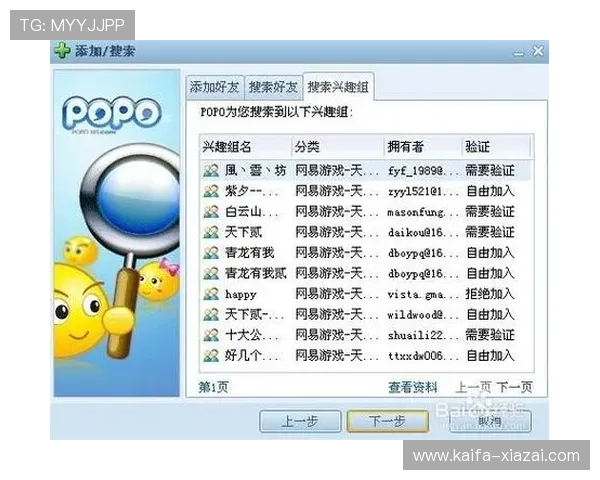Viewport: 600px width, 480px height.
Task: Click group icon beside 十大公...
Action: [x=211, y=335]
